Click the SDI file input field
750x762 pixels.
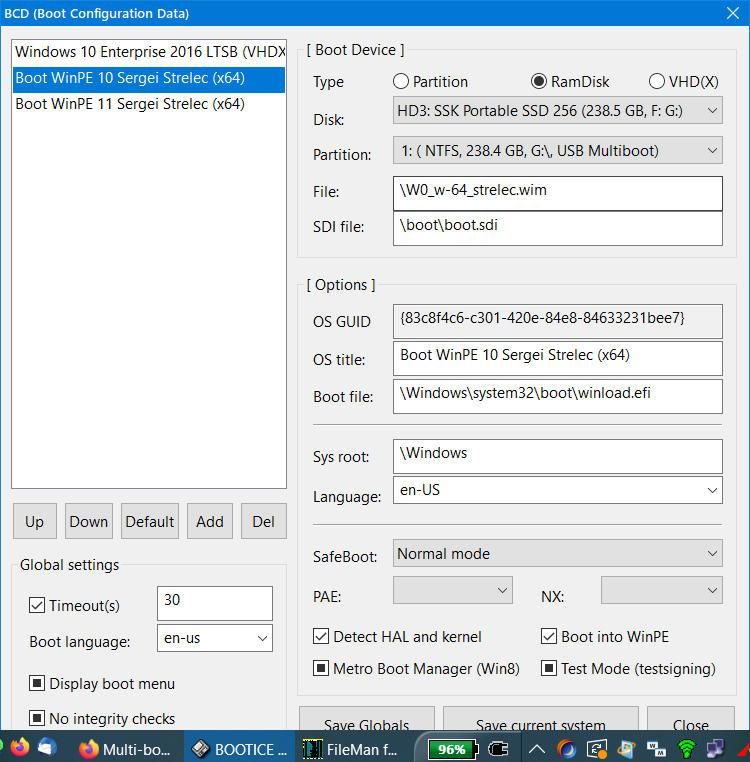[558, 228]
